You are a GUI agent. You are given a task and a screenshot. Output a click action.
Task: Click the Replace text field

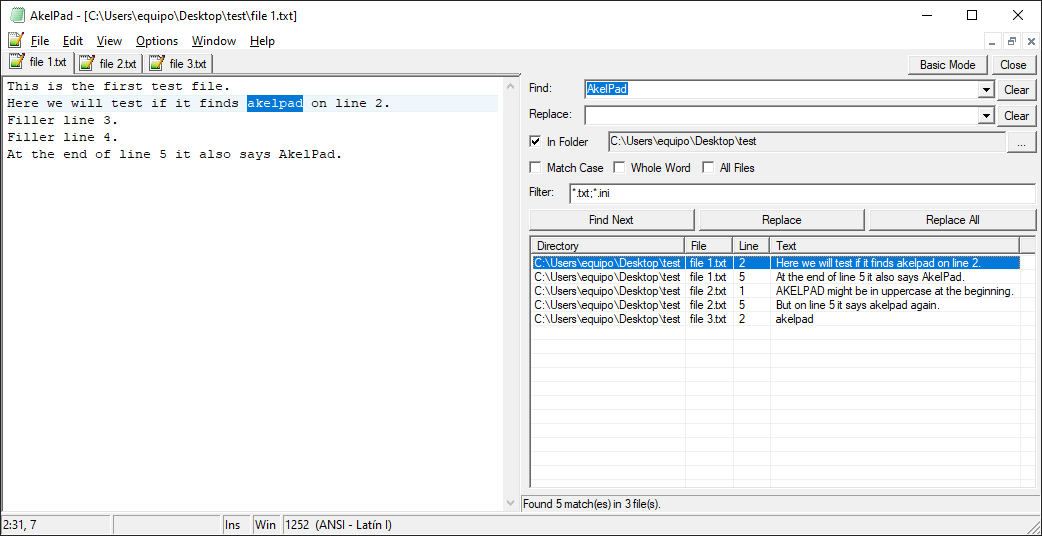(782, 115)
